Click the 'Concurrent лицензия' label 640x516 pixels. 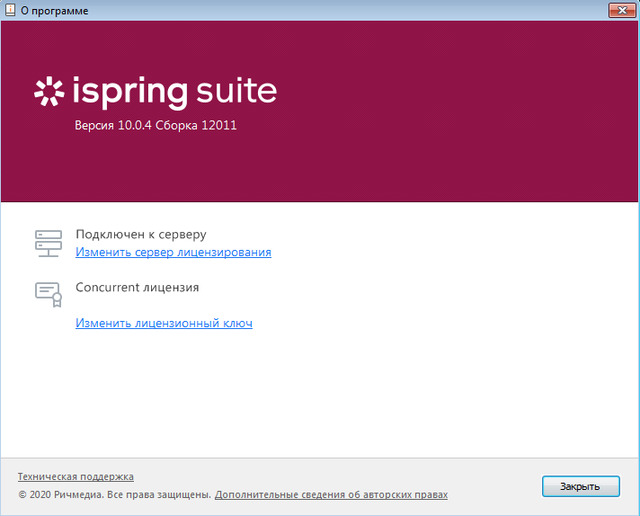click(x=137, y=287)
